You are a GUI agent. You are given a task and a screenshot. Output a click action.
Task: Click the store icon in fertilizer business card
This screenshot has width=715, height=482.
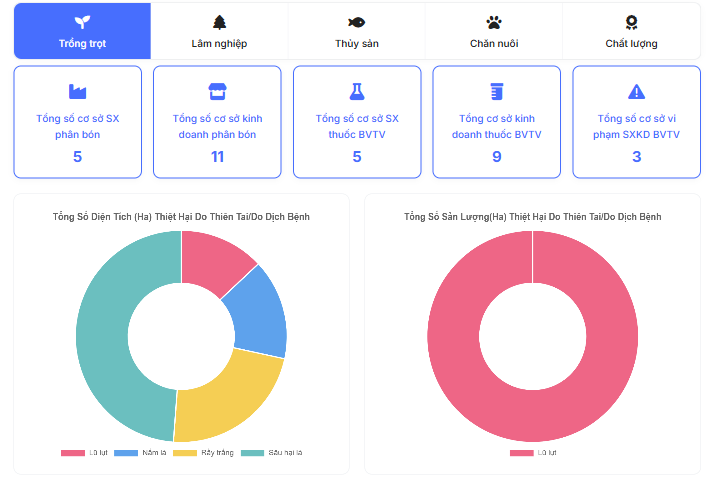click(217, 92)
